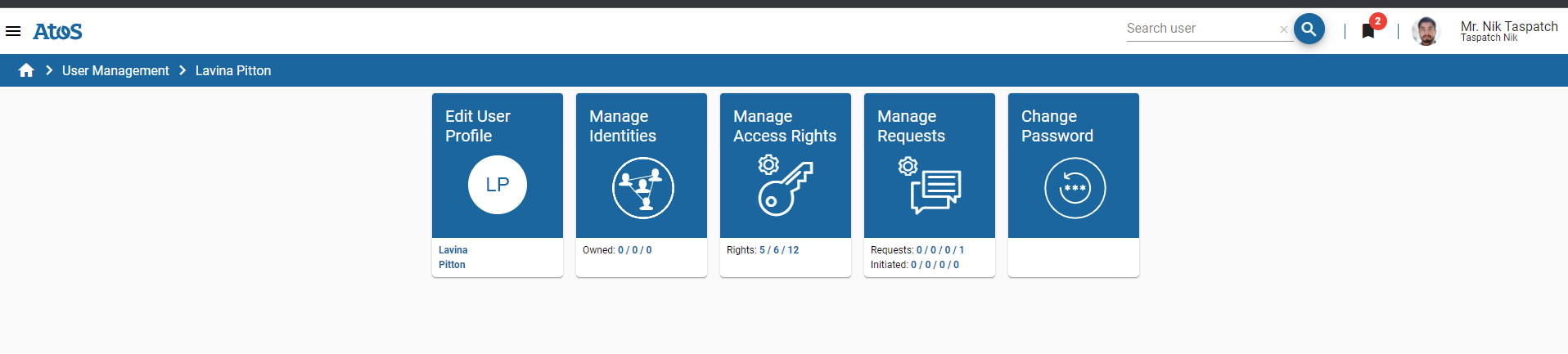The width and height of the screenshot is (1568, 354).
Task: Select Lavina Pitton breadcrumb item
Action: [233, 71]
